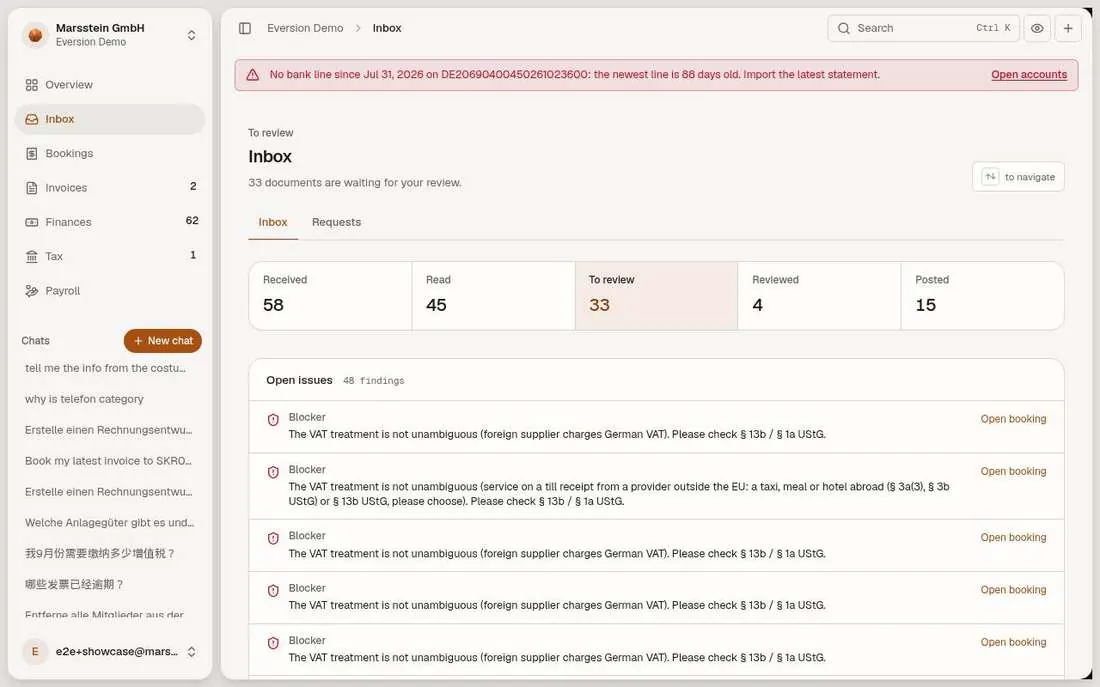1100x687 pixels.
Task: Select Inbox in the sidebar
Action: [x=110, y=119]
